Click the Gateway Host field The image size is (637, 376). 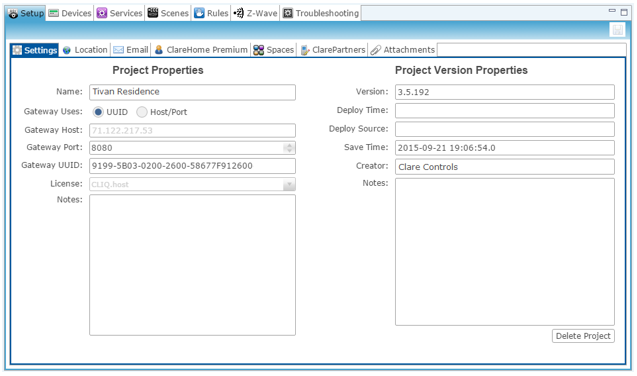tap(192, 130)
